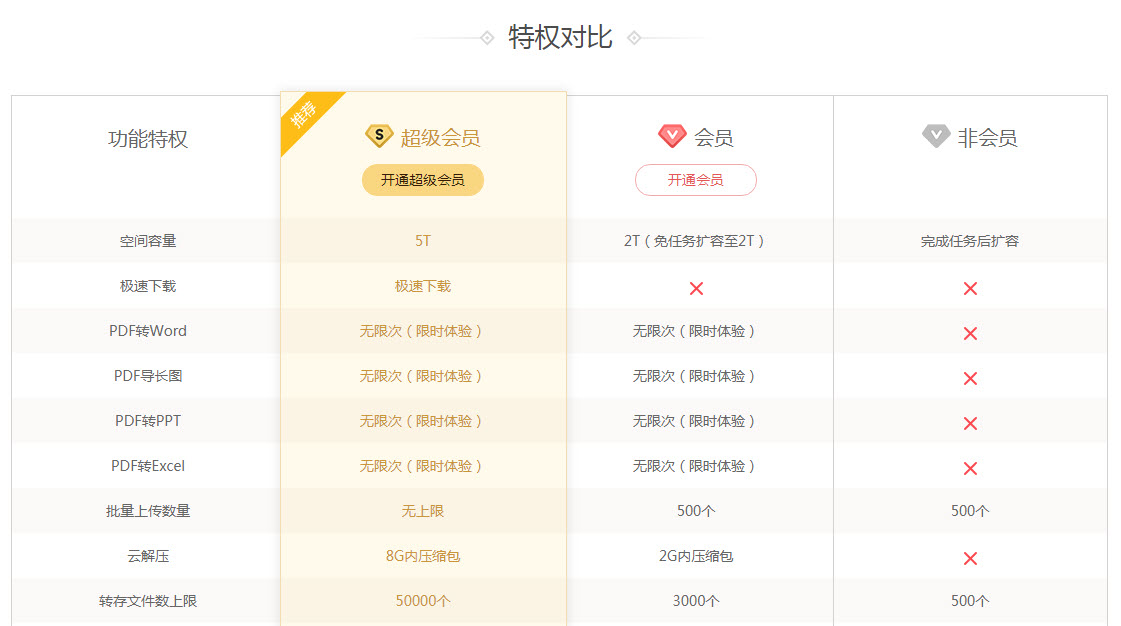
Task: Click the 2T（免任务扩容至2T）cell text
Action: (695, 241)
